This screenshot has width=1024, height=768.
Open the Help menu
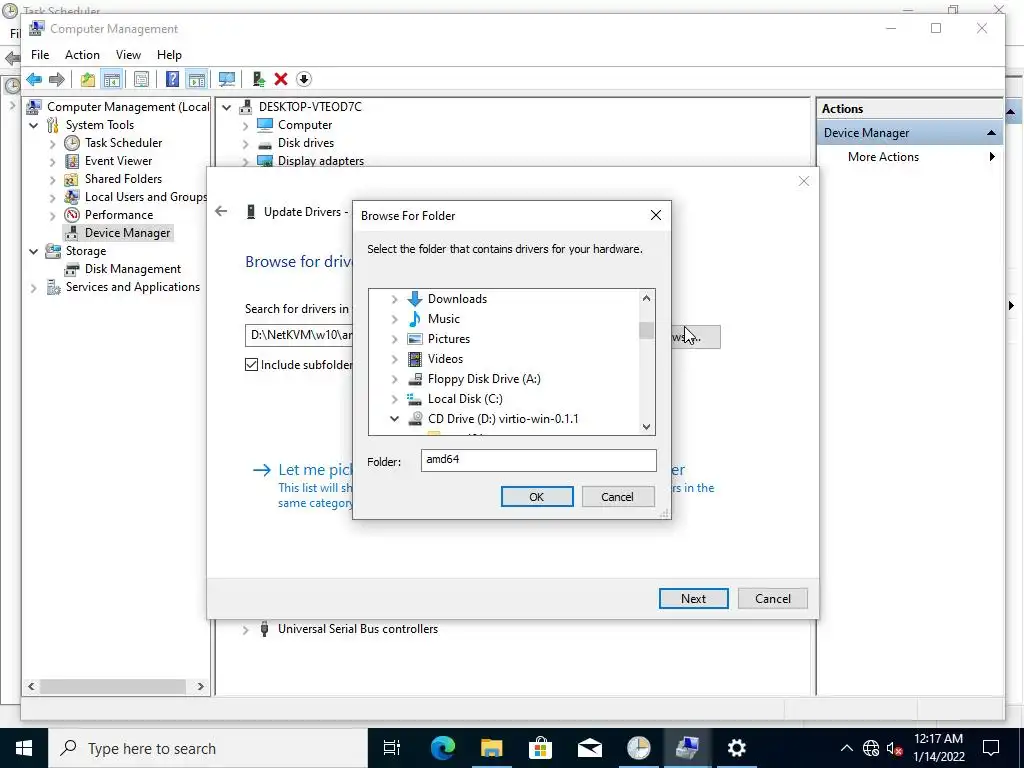pos(169,55)
